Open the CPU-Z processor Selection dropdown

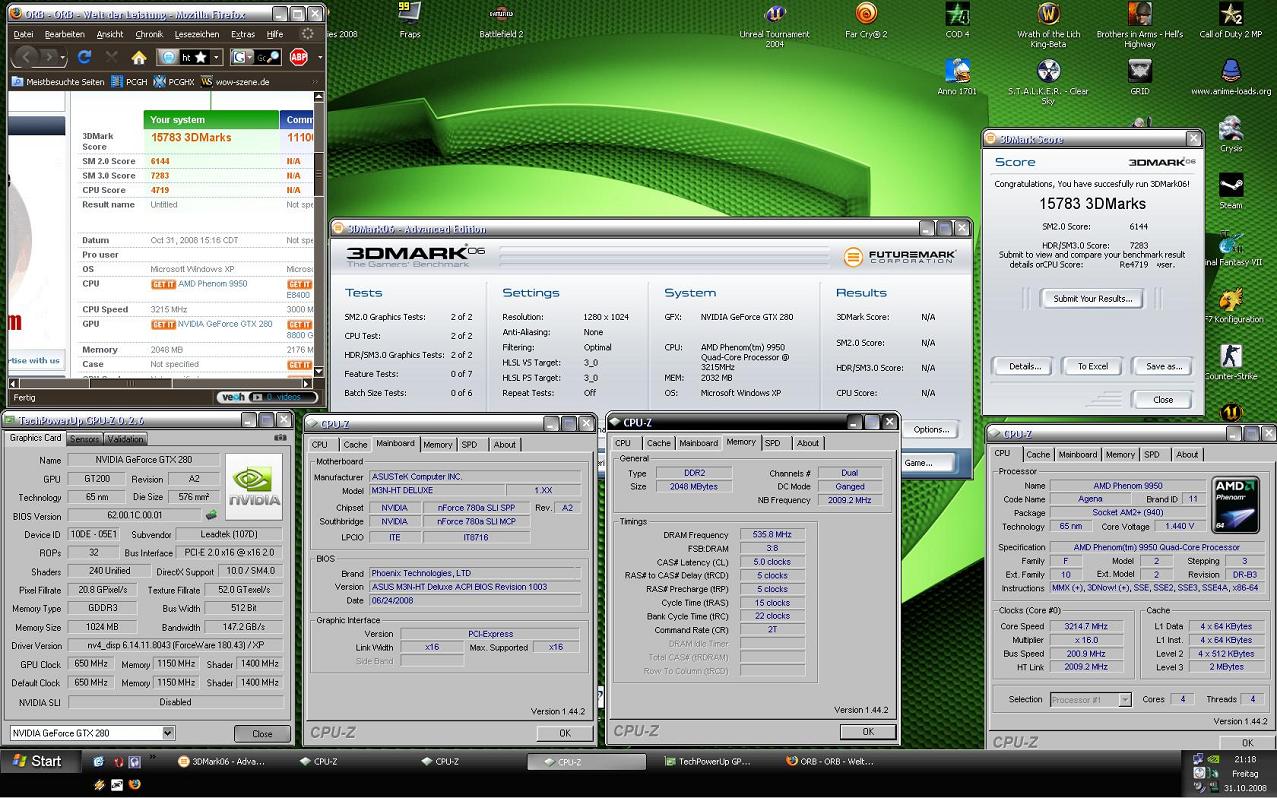[x=1124, y=700]
